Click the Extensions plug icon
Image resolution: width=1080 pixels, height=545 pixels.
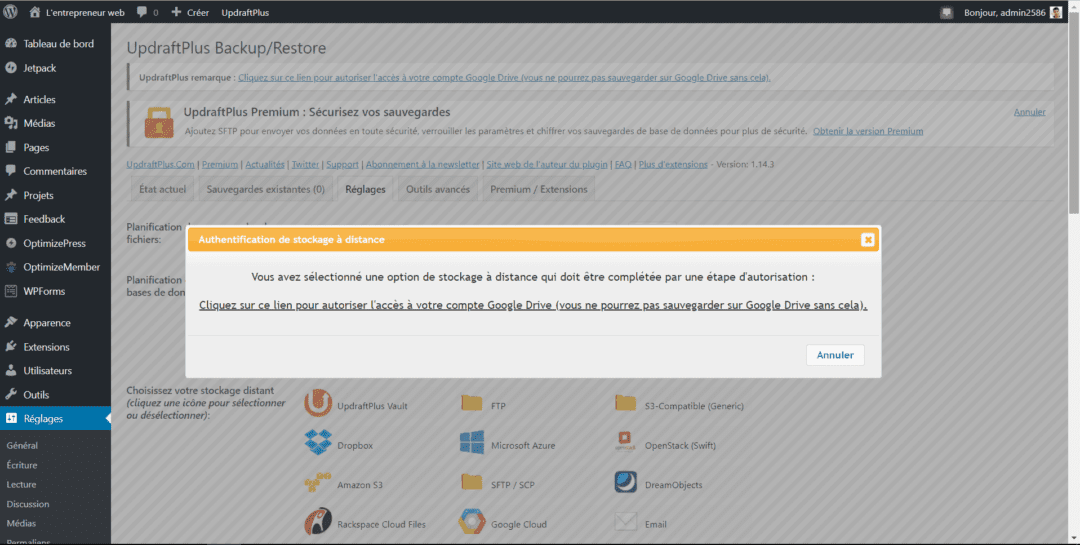point(11,347)
